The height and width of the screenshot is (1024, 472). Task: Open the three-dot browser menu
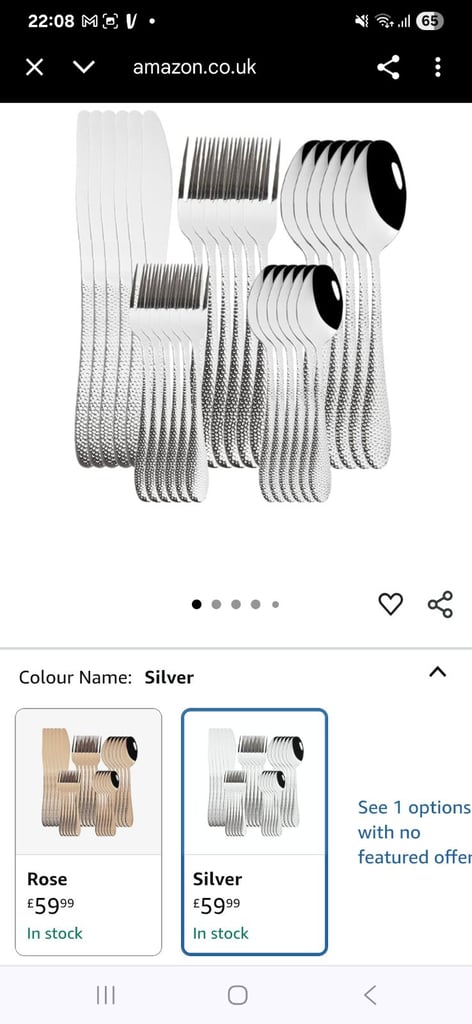(x=437, y=67)
